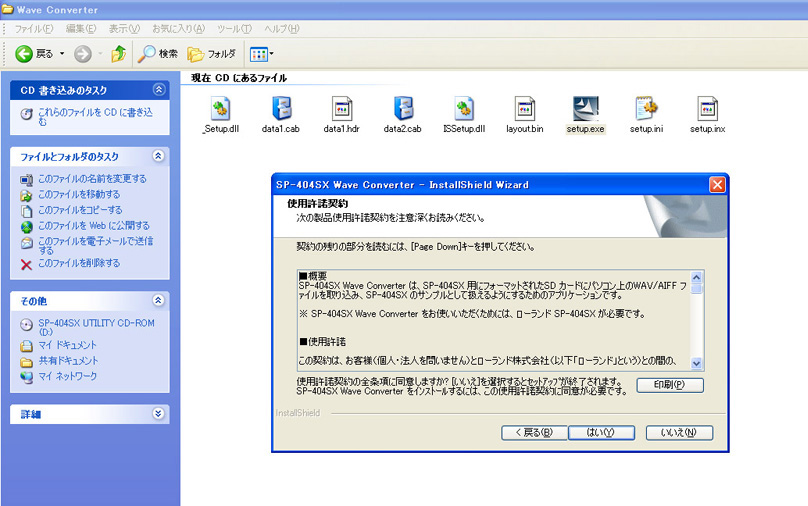
Task: Open the ヘルプ(H) menu
Action: point(281,29)
